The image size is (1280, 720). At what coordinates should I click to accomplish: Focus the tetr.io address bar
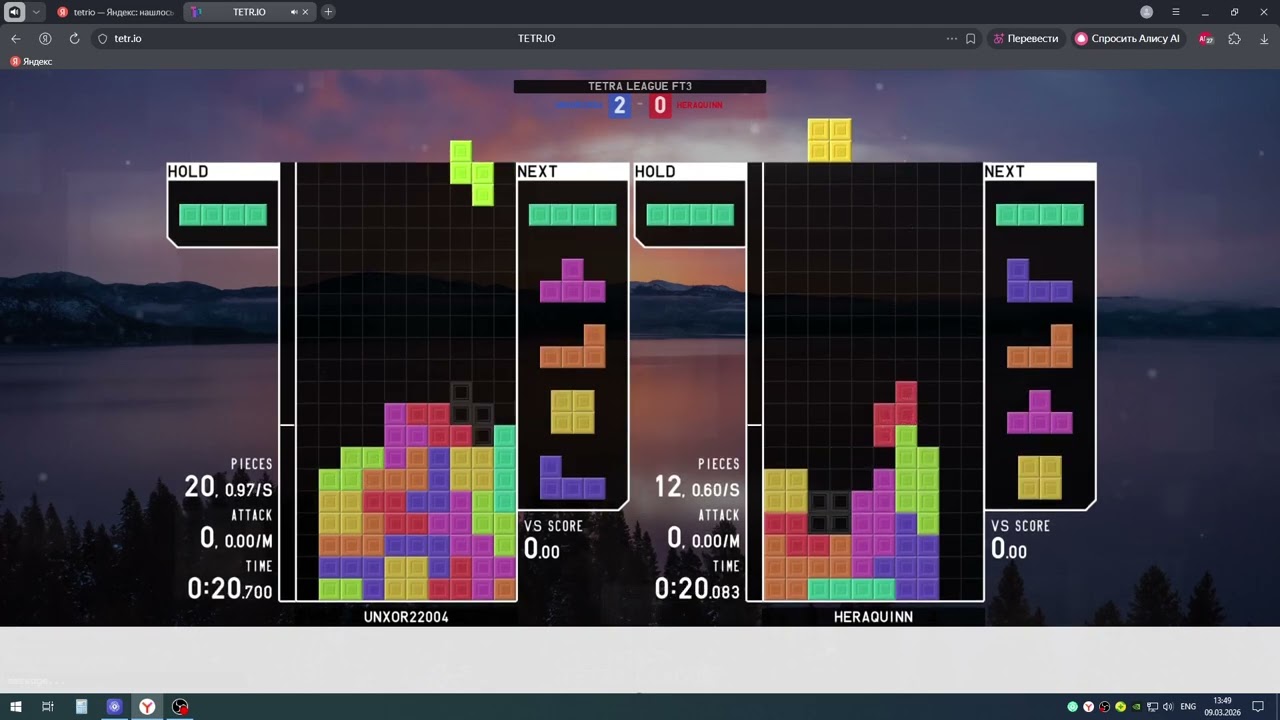(536, 38)
